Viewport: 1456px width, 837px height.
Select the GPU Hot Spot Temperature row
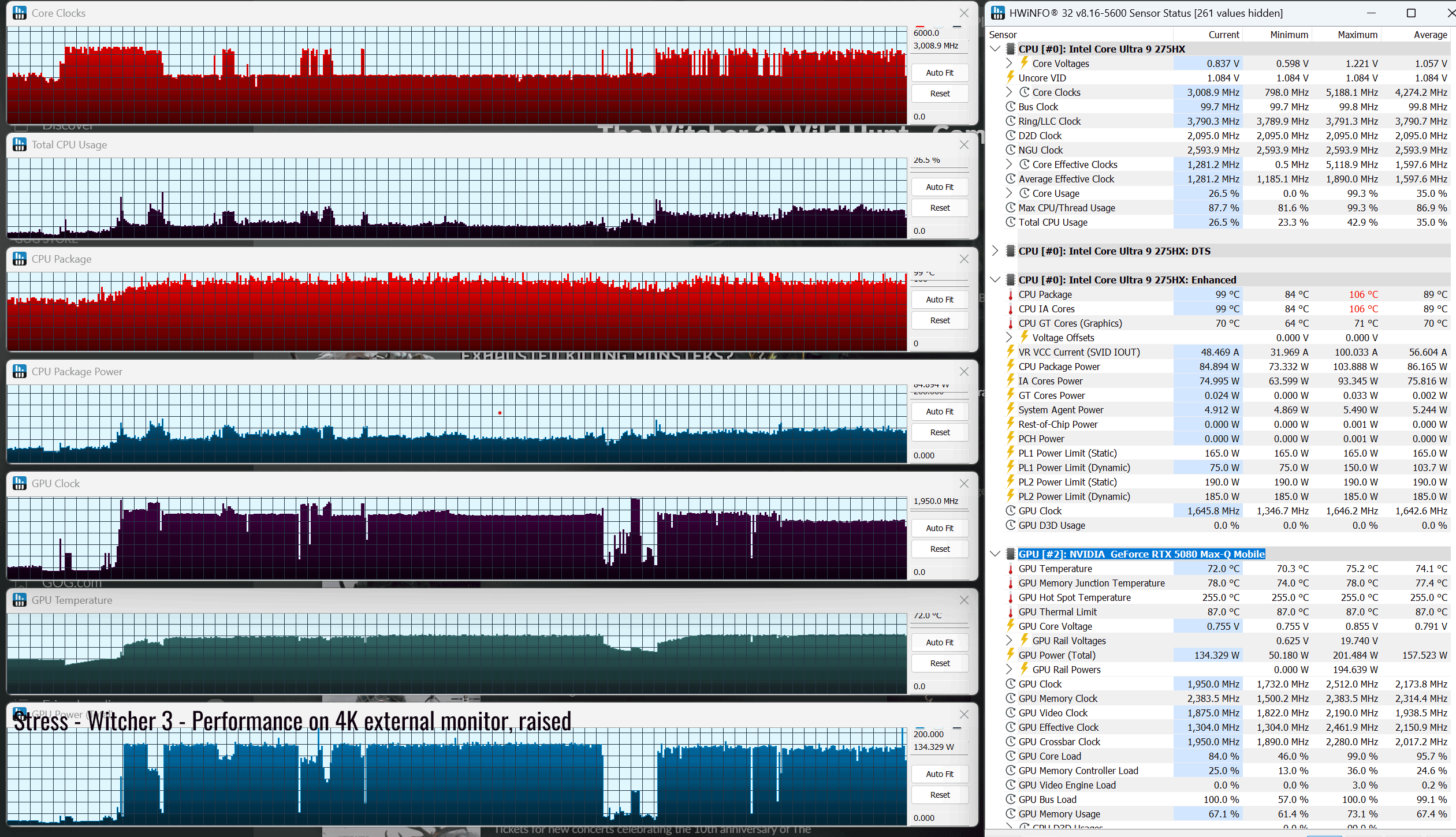1219,597
